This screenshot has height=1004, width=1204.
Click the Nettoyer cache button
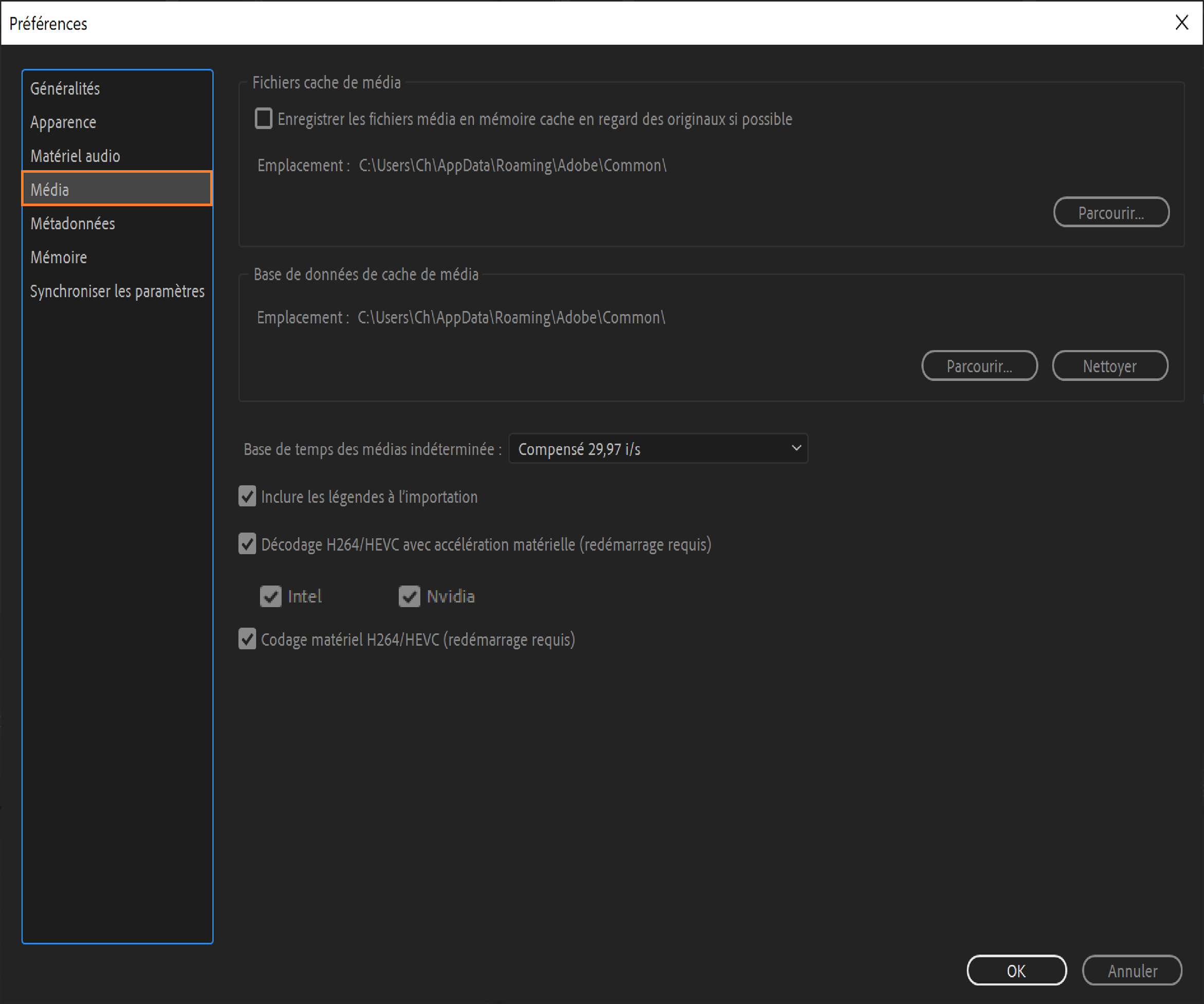click(1109, 366)
